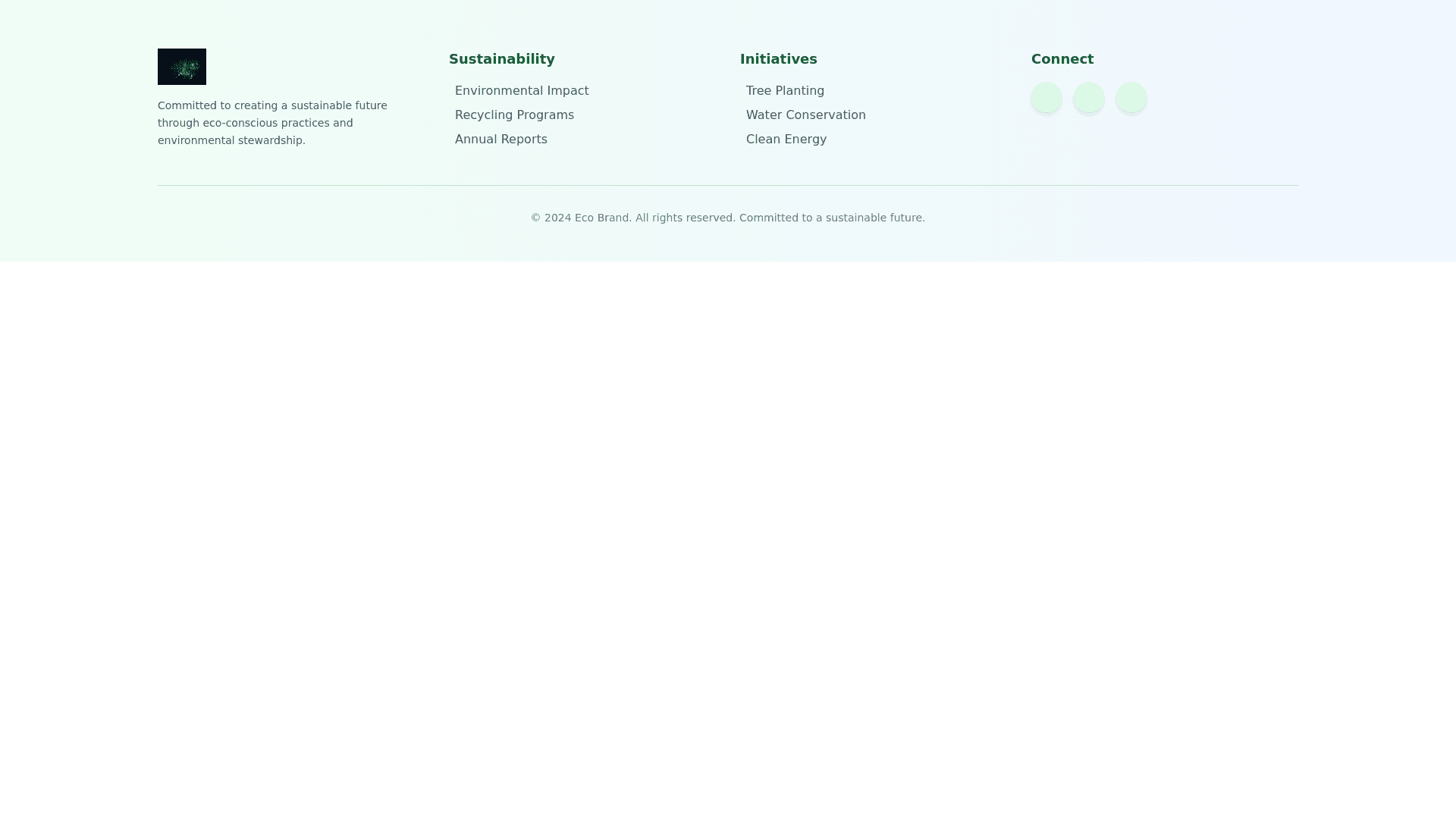Go to Recycling Programs page
The width and height of the screenshot is (1456, 819).
(x=514, y=115)
